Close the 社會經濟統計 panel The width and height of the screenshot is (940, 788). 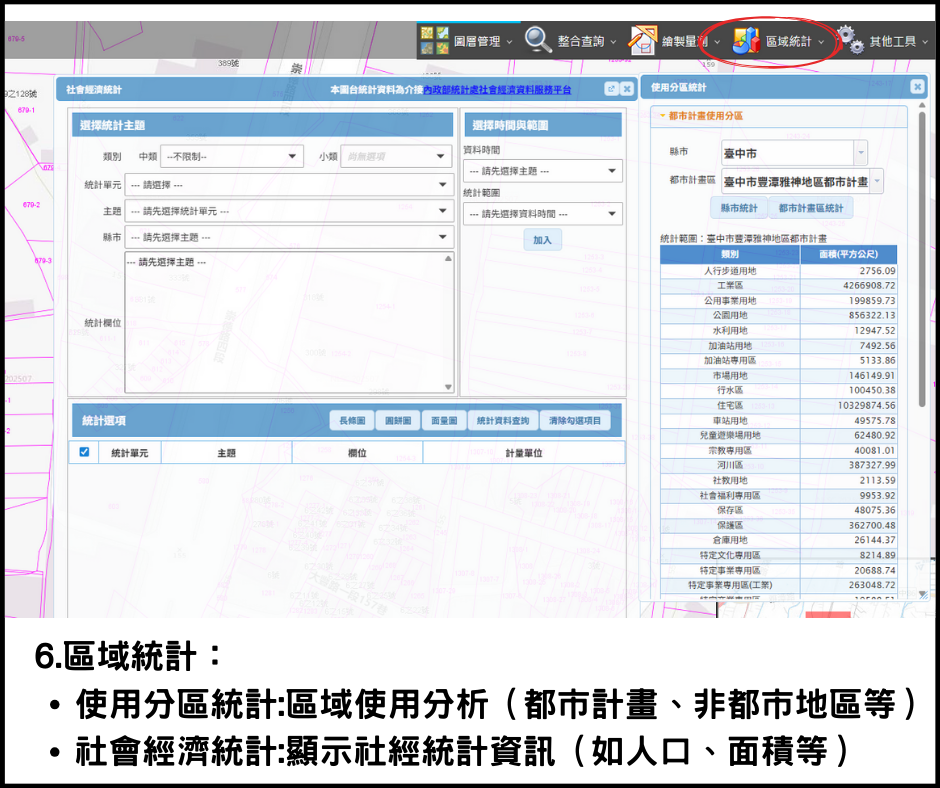[x=627, y=89]
